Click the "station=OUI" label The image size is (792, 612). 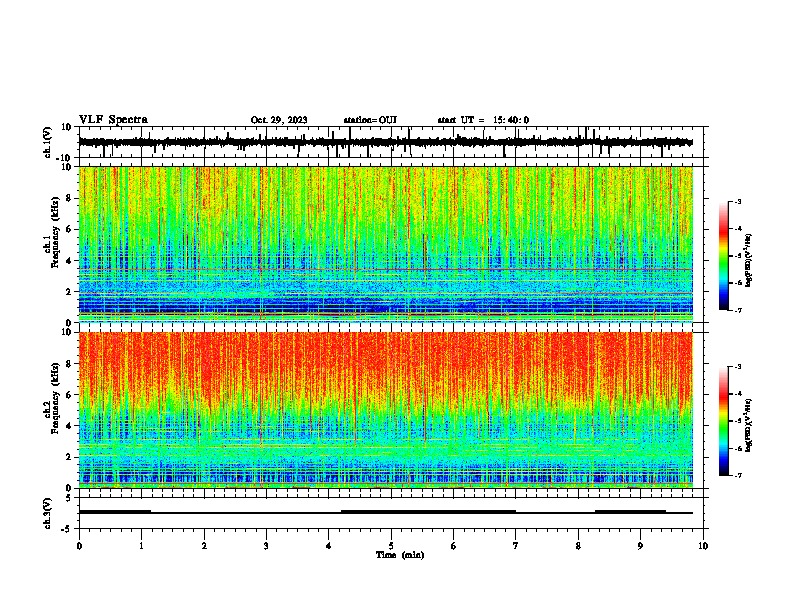(x=370, y=120)
